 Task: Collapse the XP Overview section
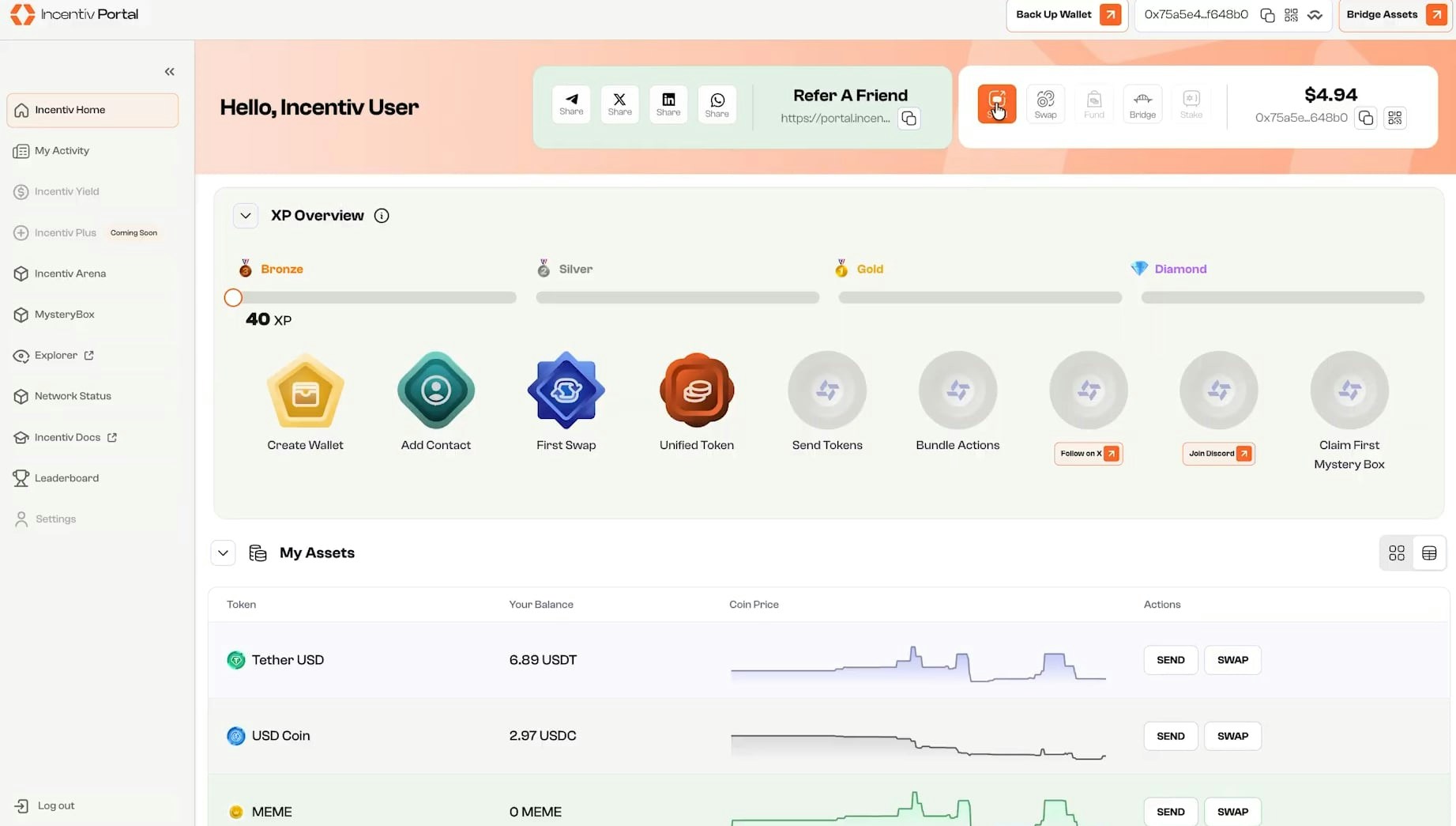[x=245, y=215]
